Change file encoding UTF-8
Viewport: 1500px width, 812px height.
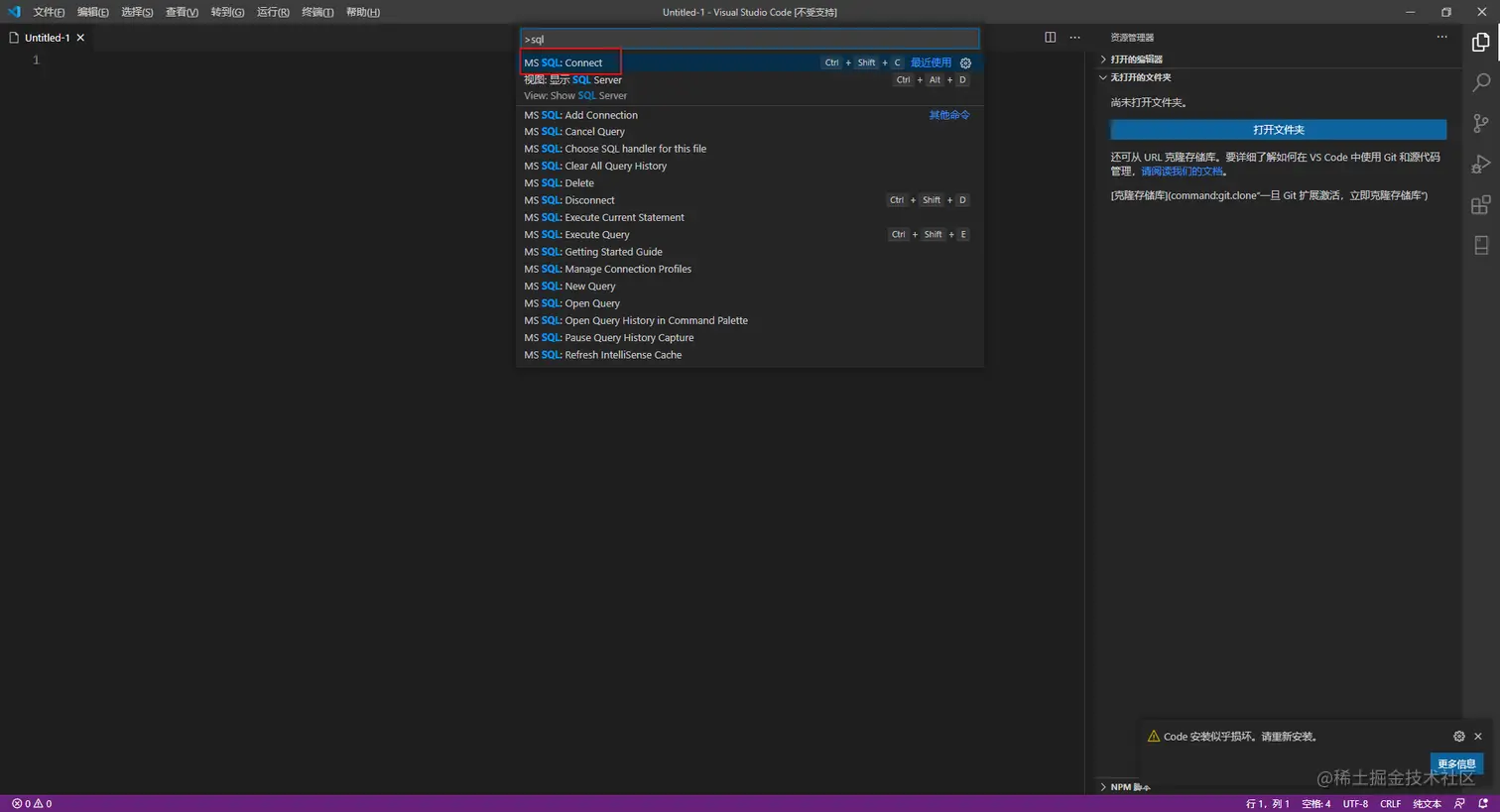click(x=1355, y=804)
